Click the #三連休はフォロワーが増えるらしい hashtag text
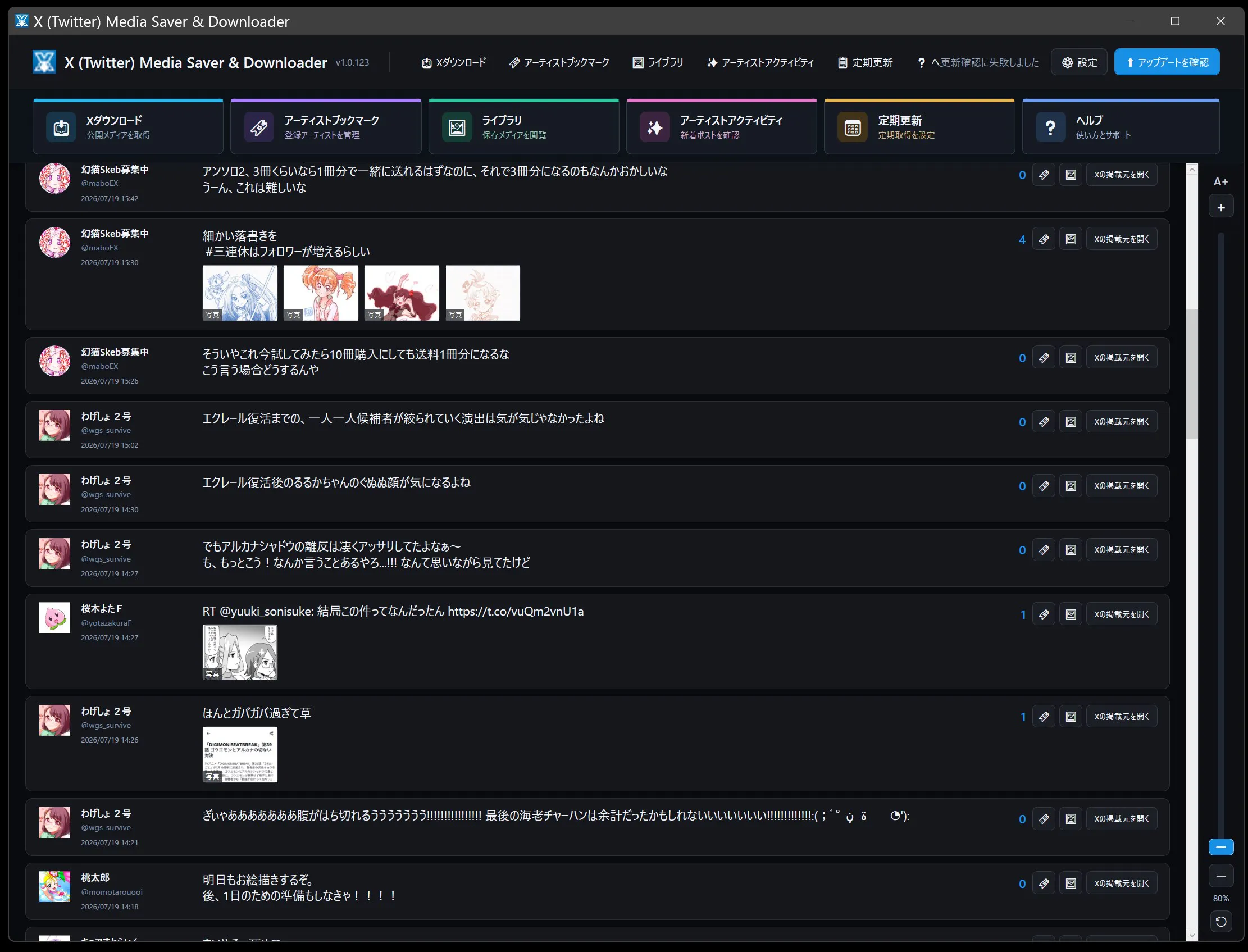1248x952 pixels. pyautogui.click(x=288, y=252)
